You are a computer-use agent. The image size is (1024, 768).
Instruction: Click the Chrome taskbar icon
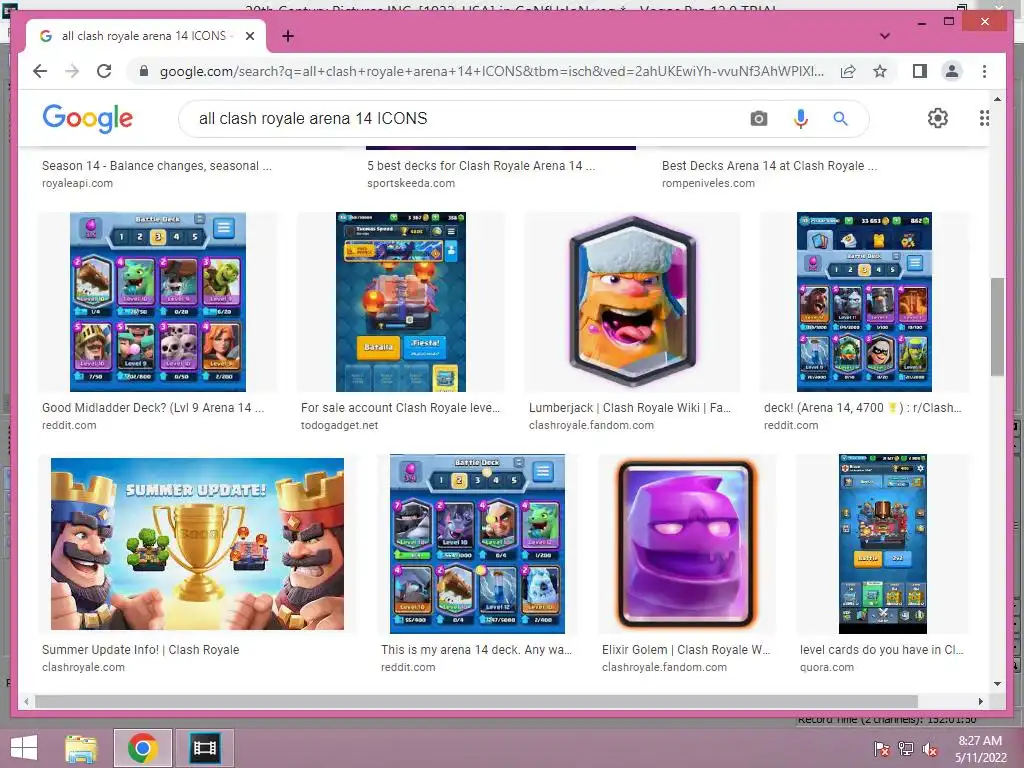(143, 748)
